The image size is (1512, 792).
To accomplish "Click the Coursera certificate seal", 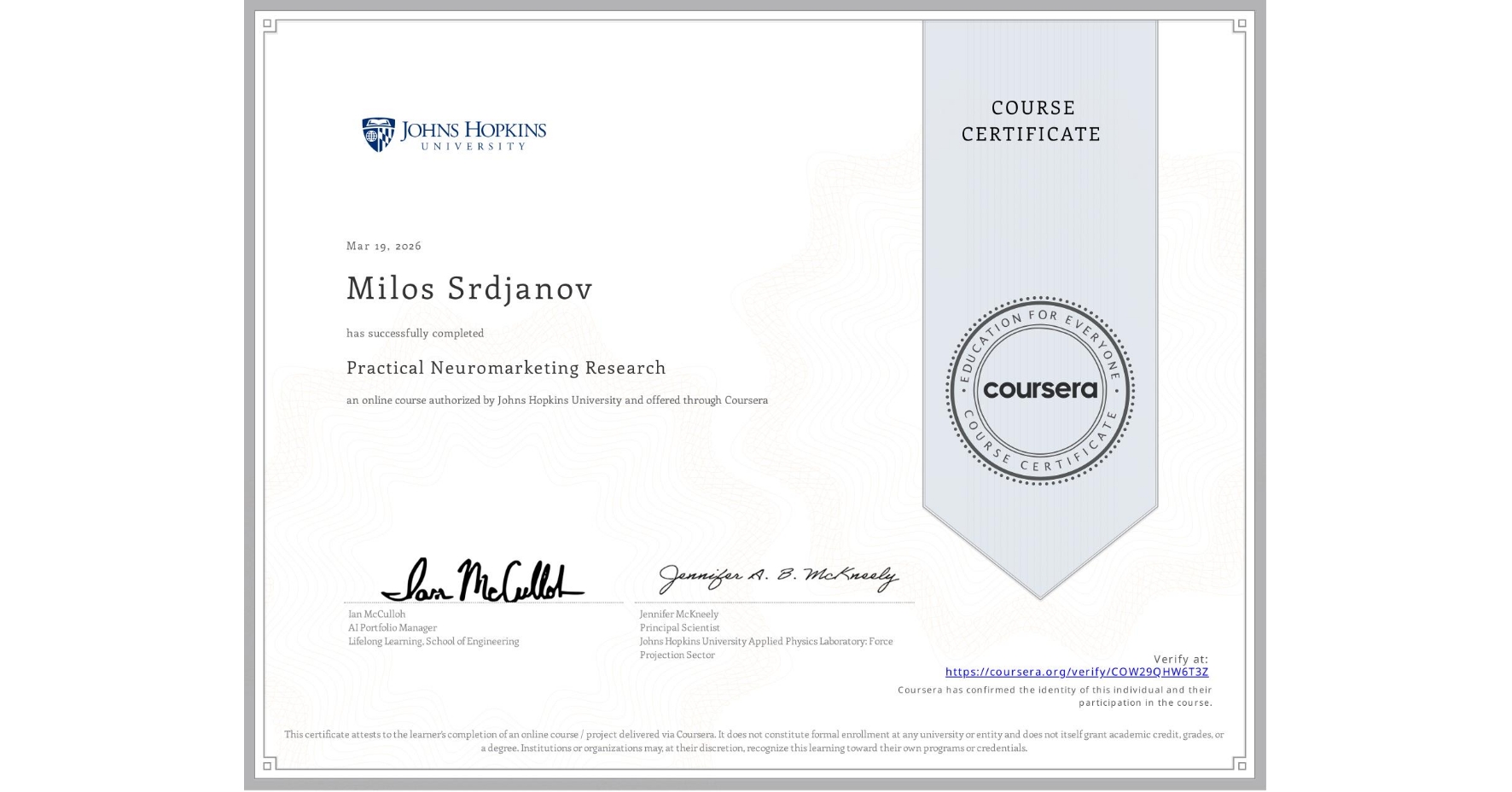I will click(1039, 390).
